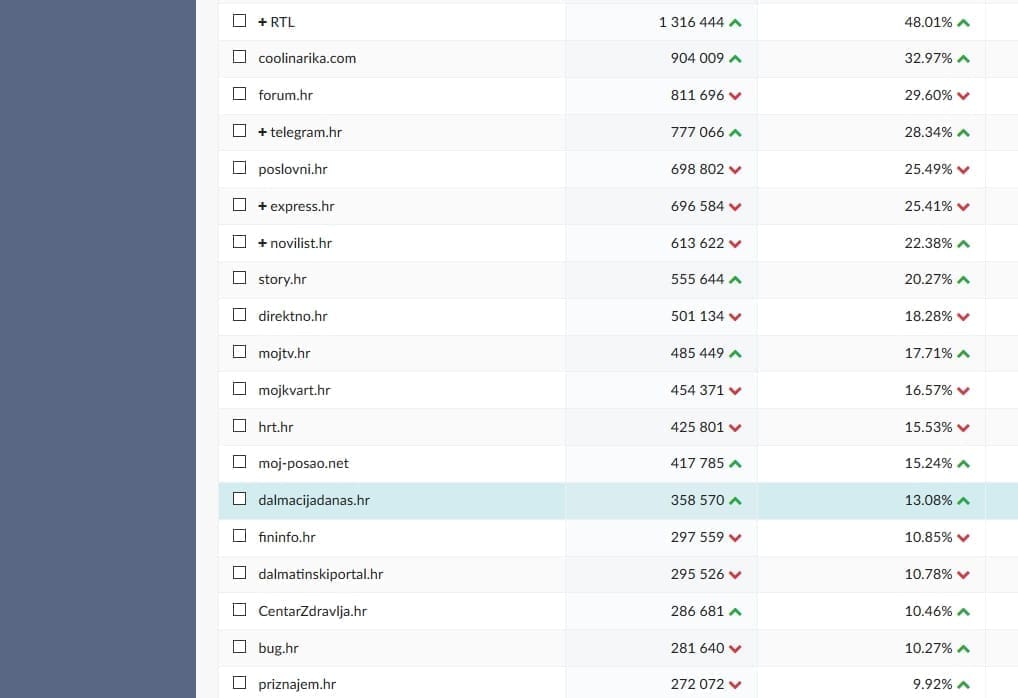The image size is (1018, 698).
Task: Click the green up arrow beside 358 570
Action: pyautogui.click(x=736, y=500)
